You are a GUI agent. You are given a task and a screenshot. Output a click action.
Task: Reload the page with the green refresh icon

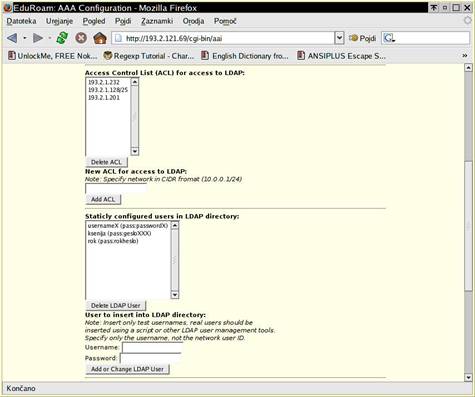[62, 38]
